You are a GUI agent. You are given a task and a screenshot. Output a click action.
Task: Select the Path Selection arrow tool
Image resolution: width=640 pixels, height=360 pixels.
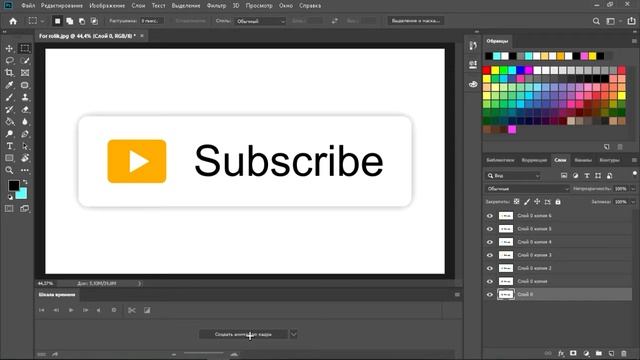tap(25, 146)
